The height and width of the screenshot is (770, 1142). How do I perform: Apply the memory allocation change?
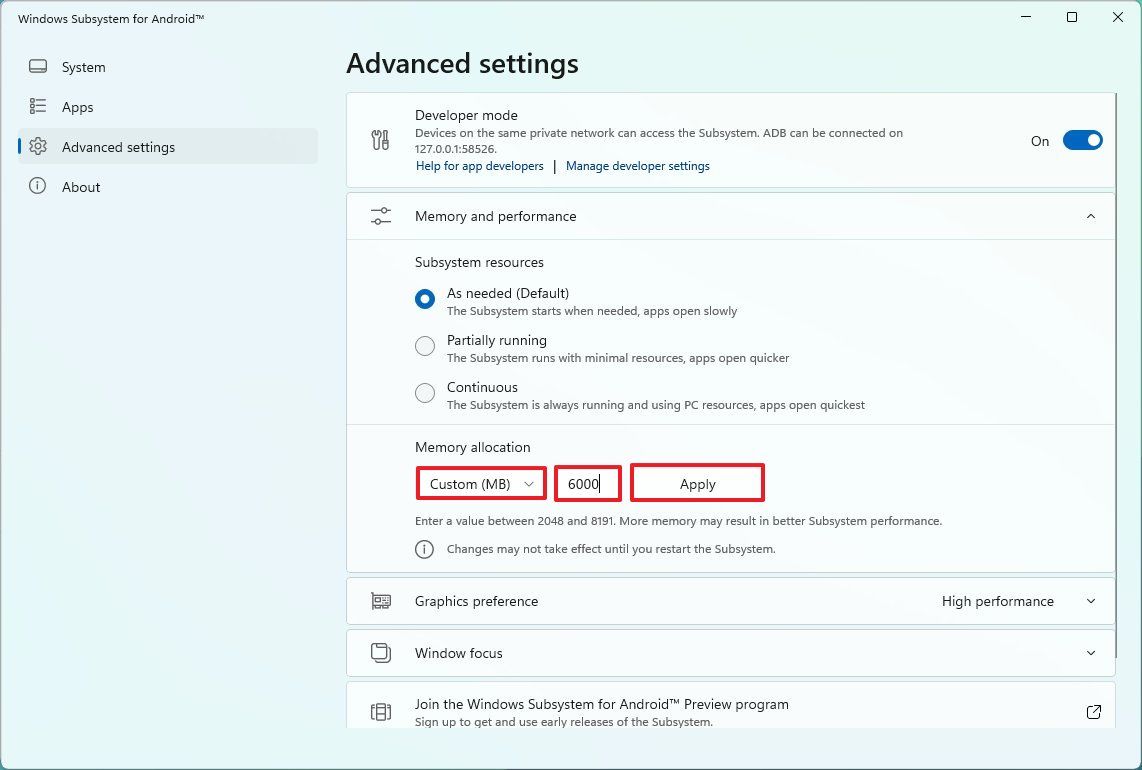697,483
